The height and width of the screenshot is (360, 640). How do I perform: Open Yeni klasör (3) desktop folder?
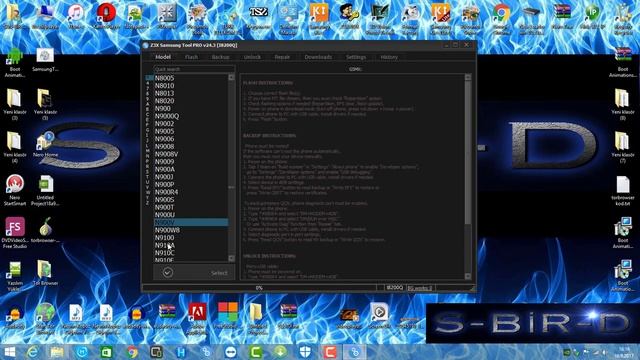[15, 104]
